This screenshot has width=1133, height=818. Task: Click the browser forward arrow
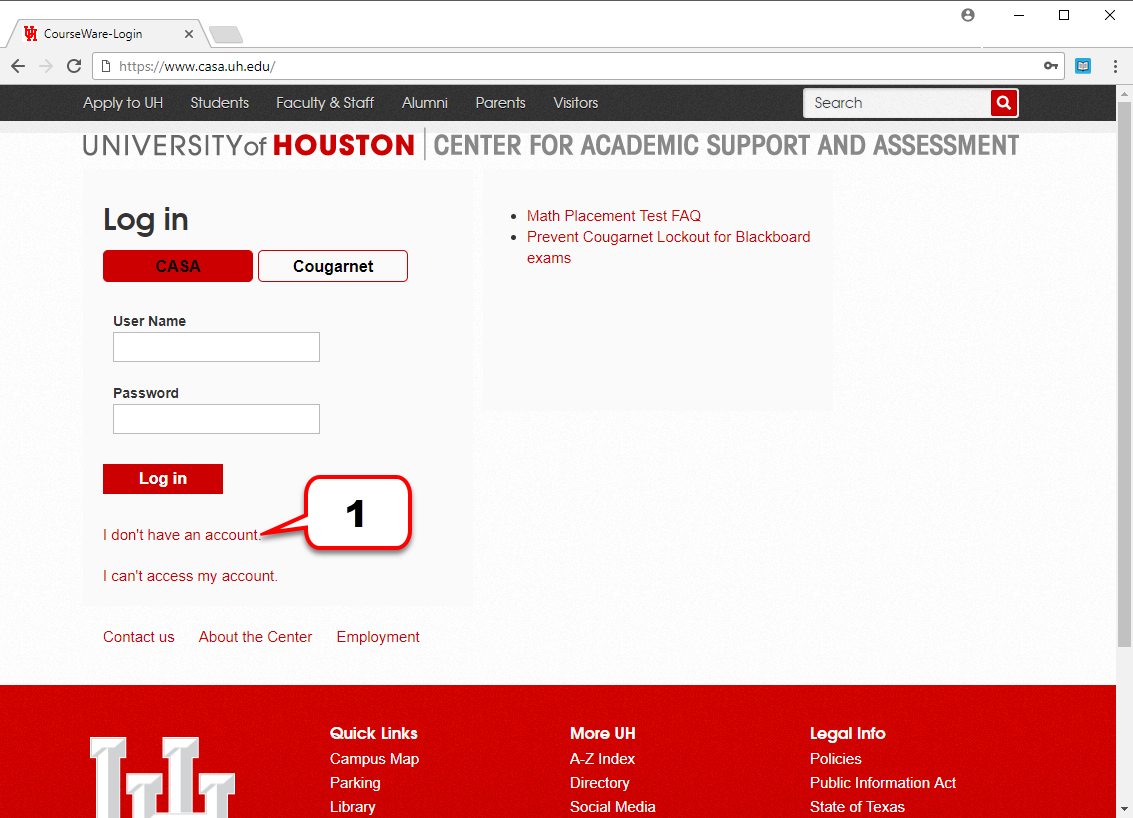tap(46, 66)
